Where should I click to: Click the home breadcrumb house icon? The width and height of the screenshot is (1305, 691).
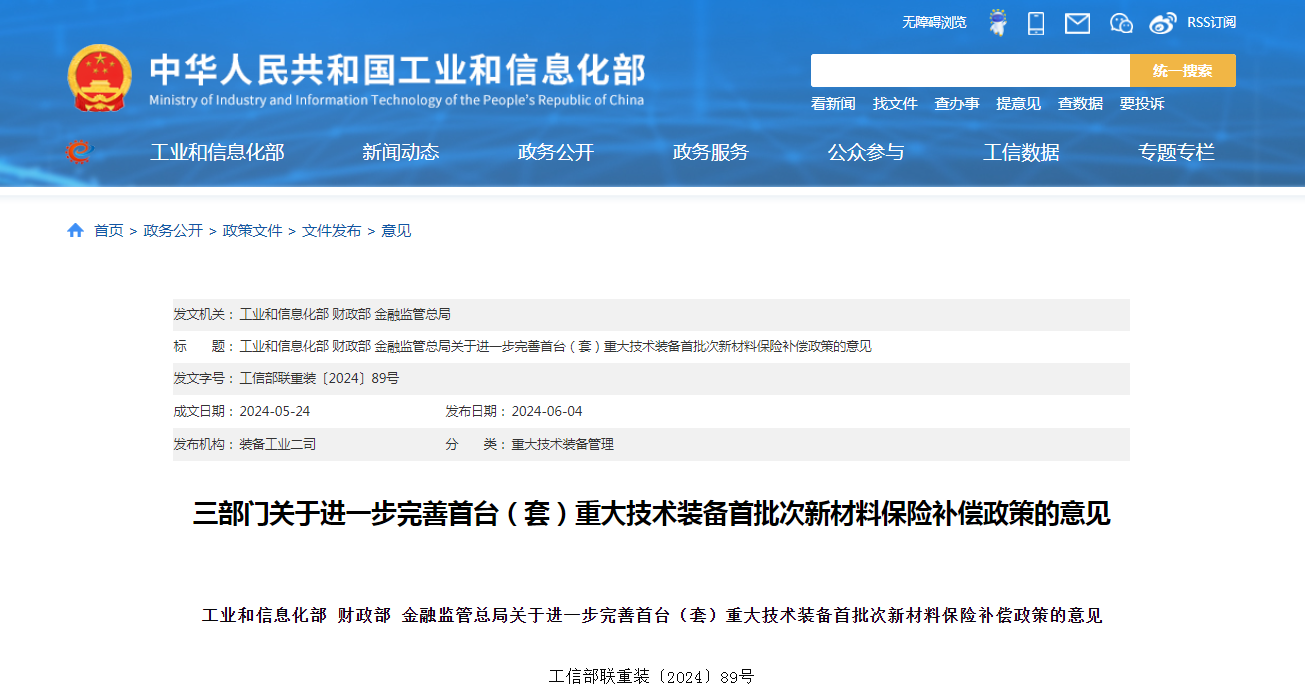(76, 231)
